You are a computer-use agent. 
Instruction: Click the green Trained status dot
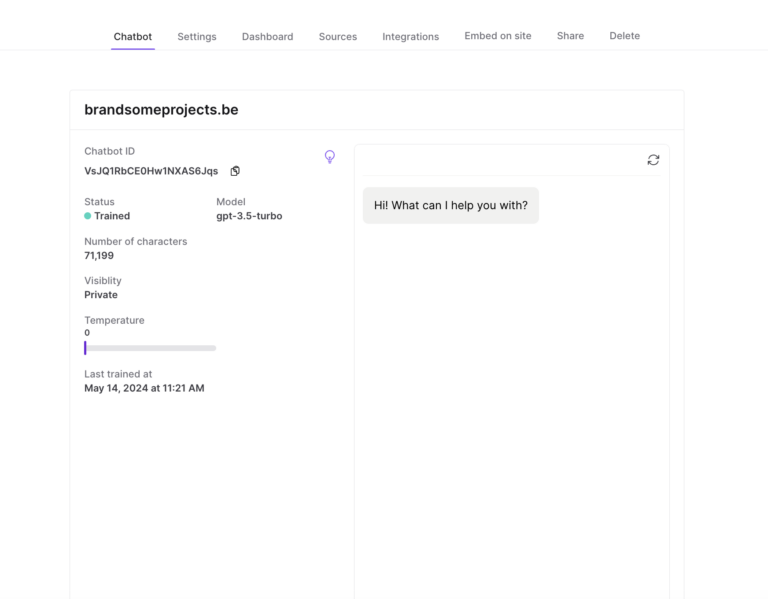click(88, 216)
